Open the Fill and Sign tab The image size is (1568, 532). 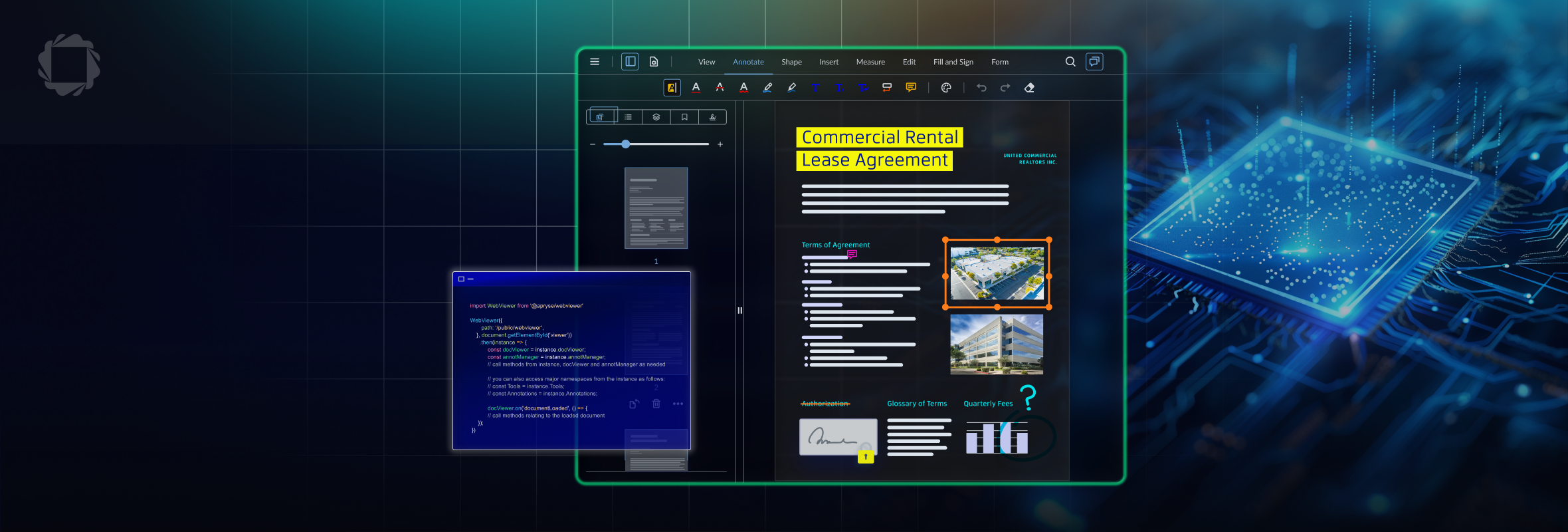click(953, 62)
